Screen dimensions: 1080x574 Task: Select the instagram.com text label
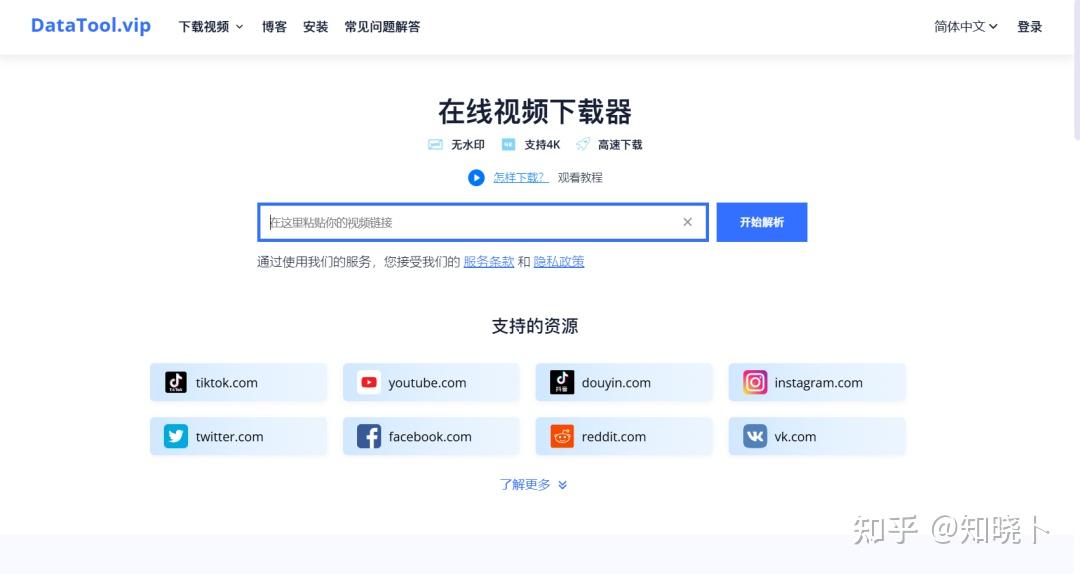[x=818, y=382]
